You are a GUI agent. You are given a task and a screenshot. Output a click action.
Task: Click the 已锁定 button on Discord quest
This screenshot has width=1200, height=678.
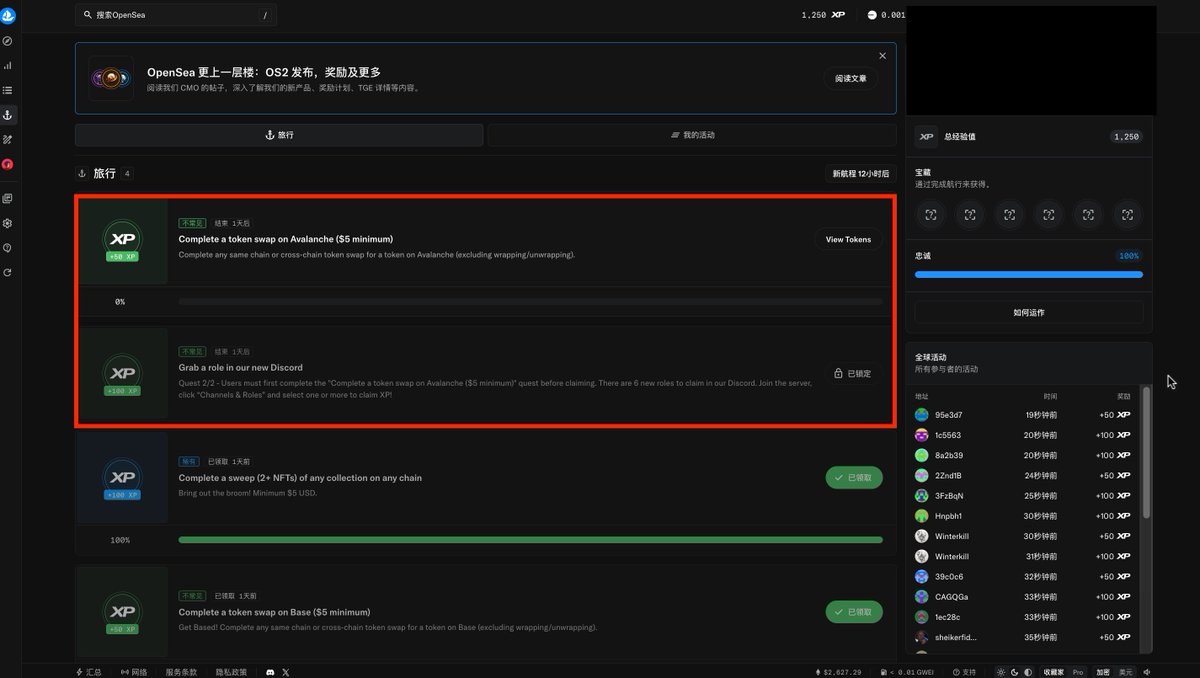pyautogui.click(x=853, y=373)
